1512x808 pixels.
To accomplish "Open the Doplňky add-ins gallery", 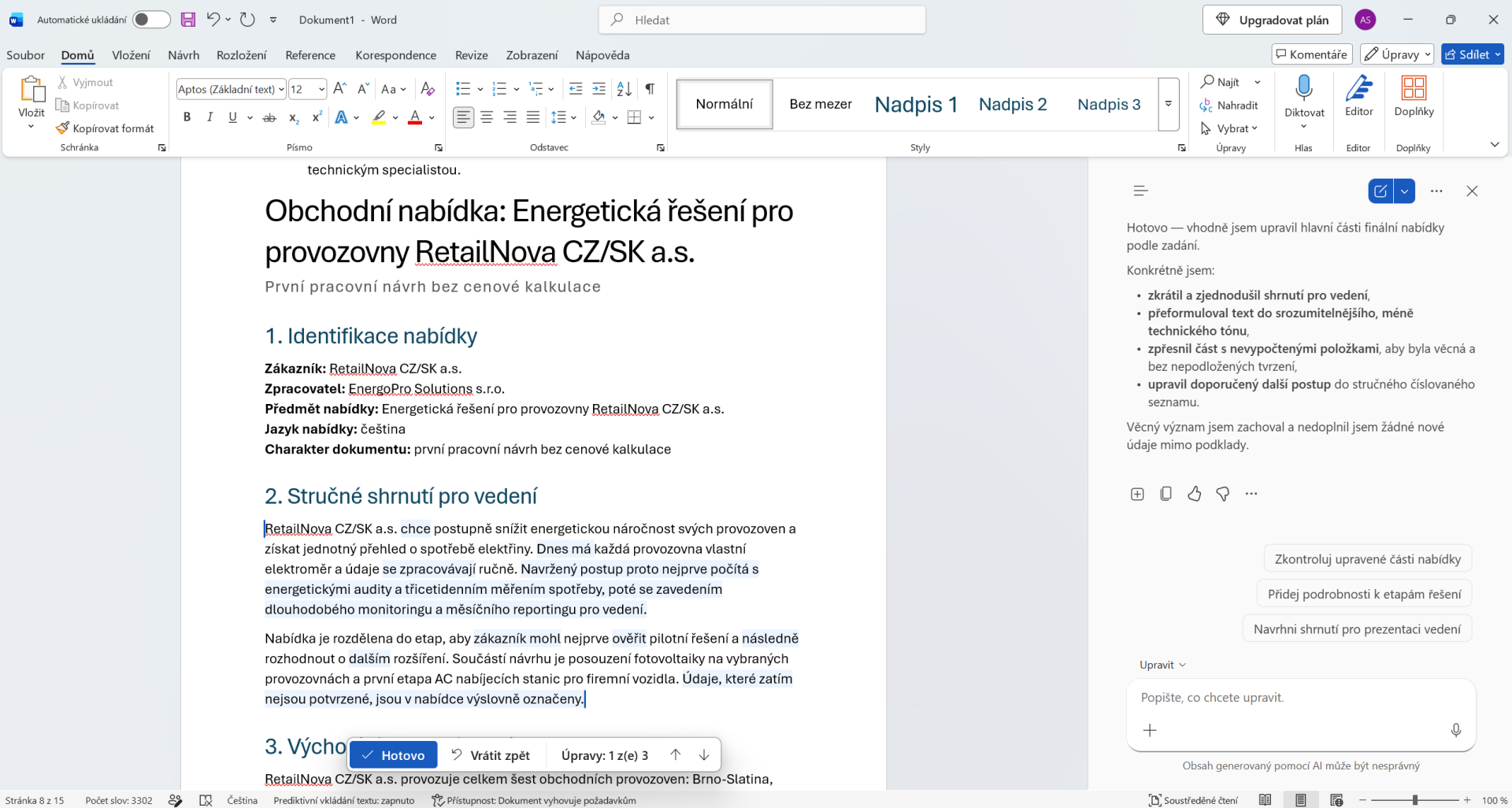I will (1414, 97).
